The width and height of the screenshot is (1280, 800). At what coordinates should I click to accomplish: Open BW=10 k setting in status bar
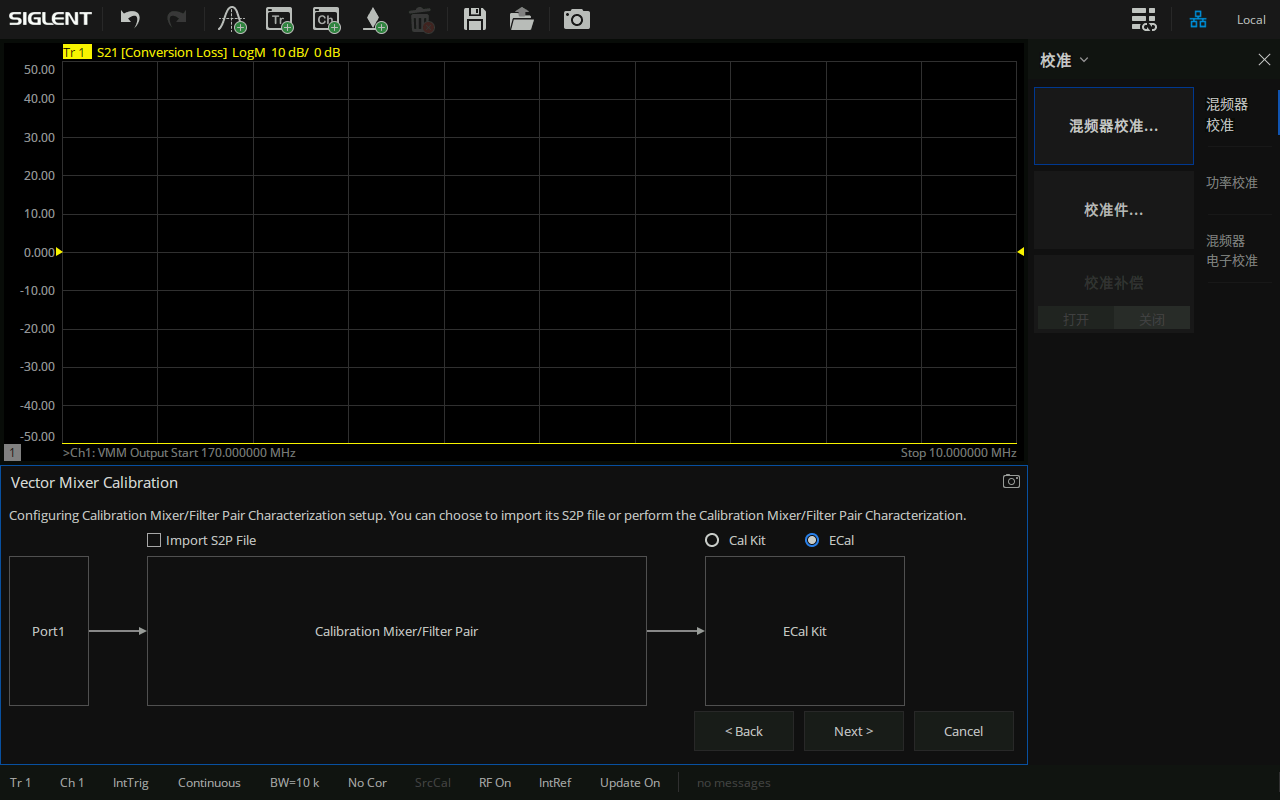tap(294, 783)
